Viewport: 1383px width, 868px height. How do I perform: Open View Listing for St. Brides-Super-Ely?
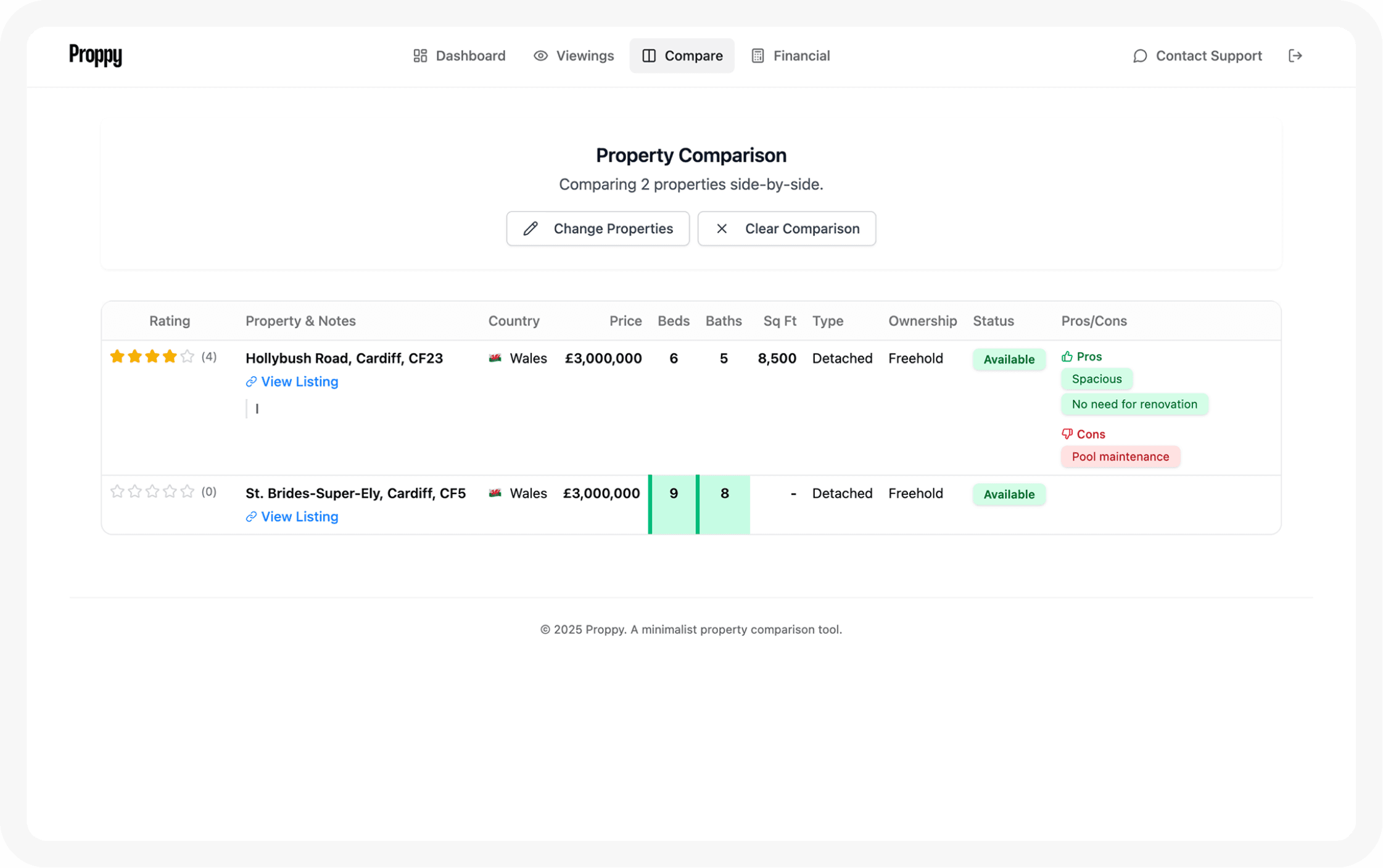[292, 517]
